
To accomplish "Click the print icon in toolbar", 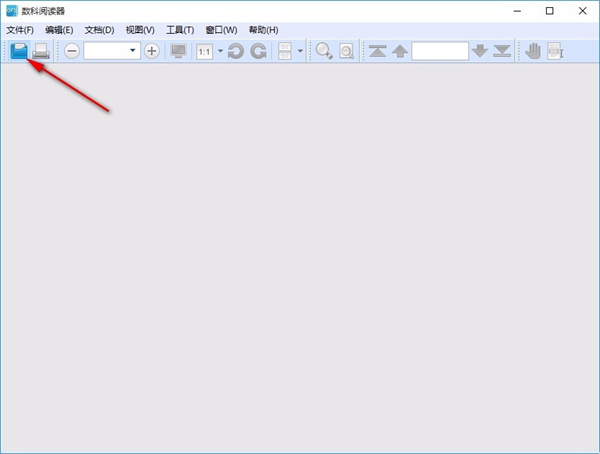I will pyautogui.click(x=42, y=51).
